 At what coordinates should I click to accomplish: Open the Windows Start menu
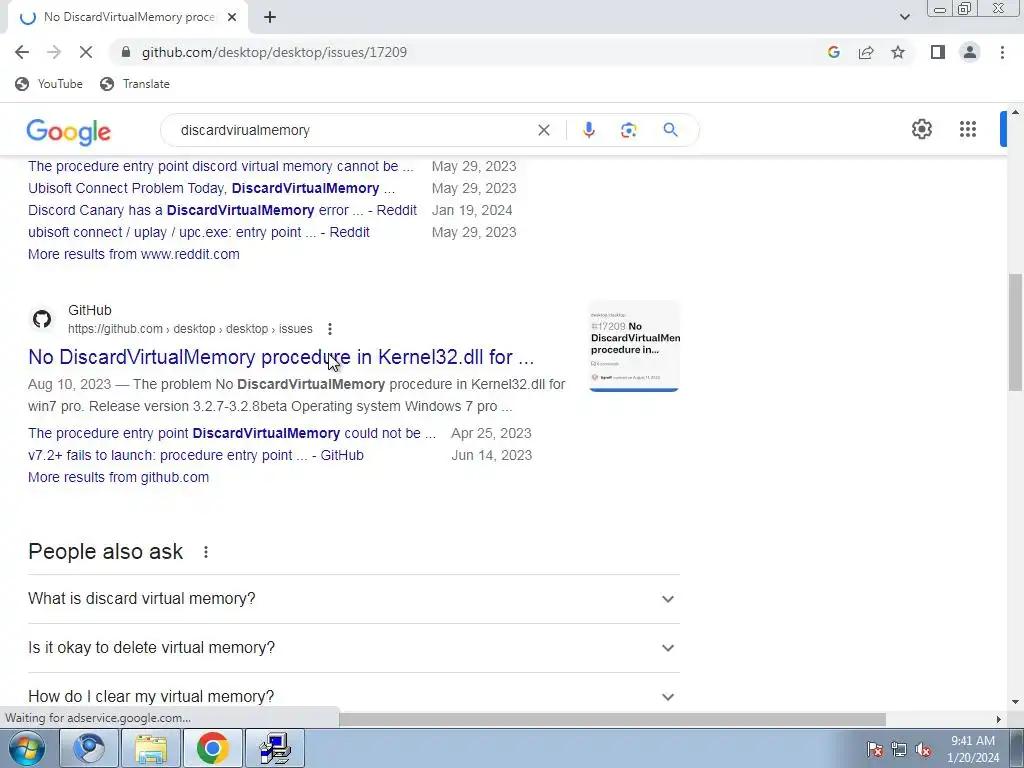tap(26, 748)
